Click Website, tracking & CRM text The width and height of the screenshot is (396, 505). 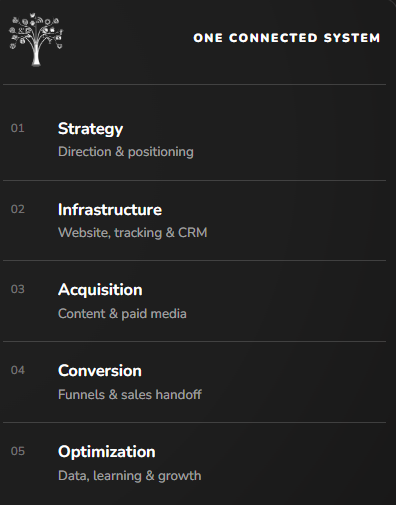(x=133, y=233)
